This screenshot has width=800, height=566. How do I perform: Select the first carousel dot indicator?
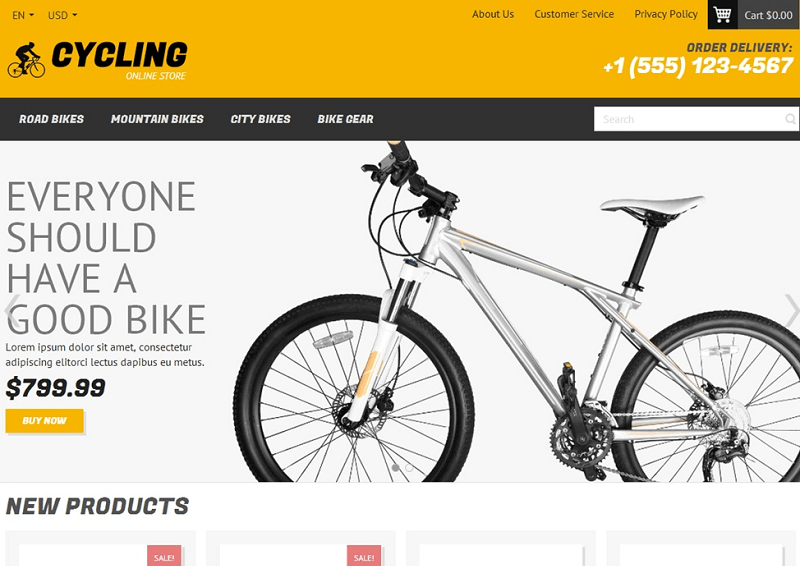coord(395,467)
